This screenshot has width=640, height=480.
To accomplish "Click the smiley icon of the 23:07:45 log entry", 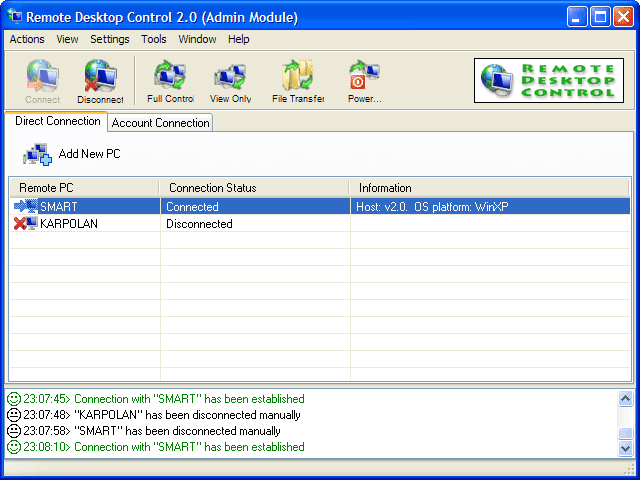I will point(13,399).
